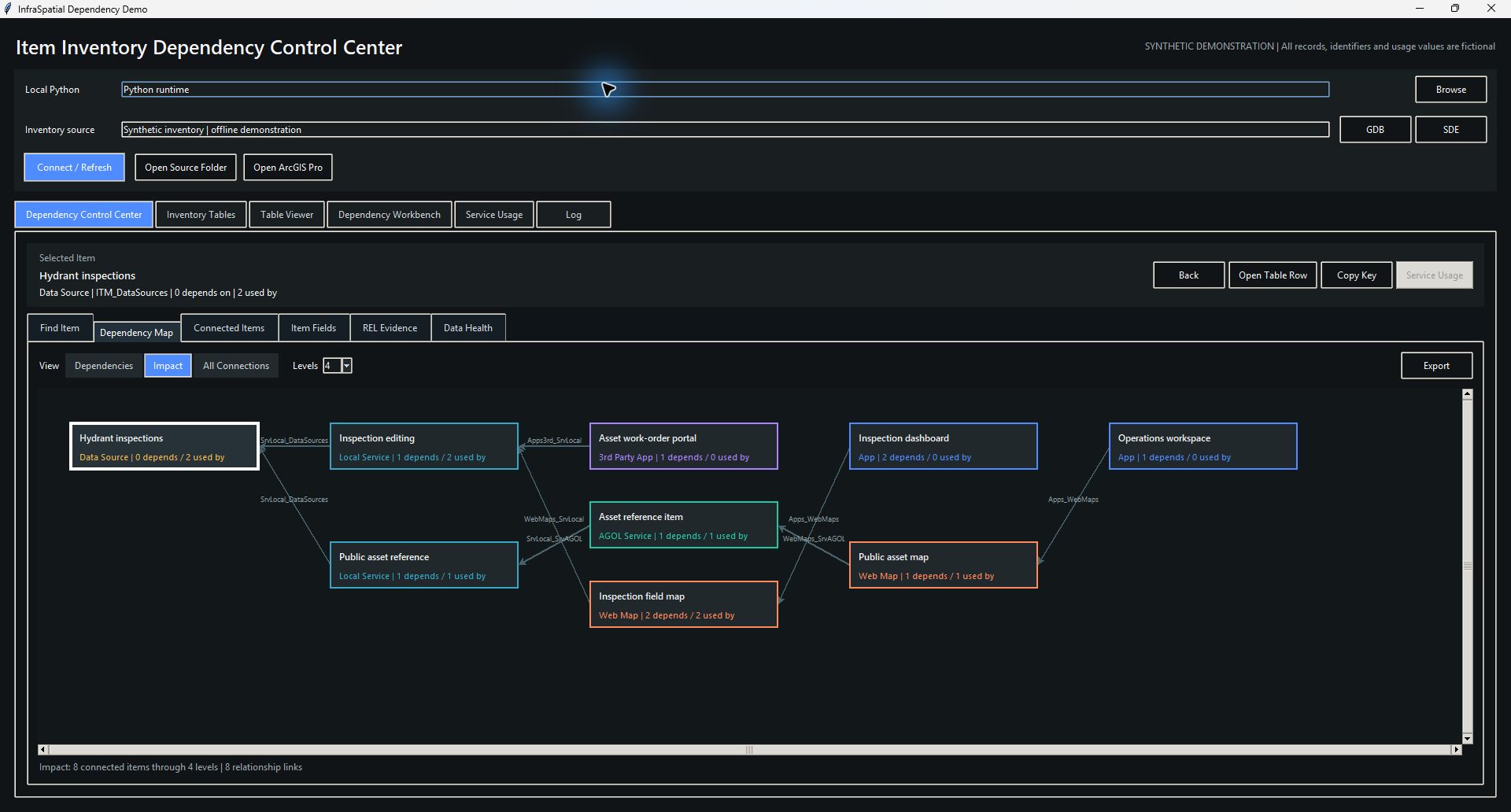Open the Dependency Workbench tab

coord(390,215)
